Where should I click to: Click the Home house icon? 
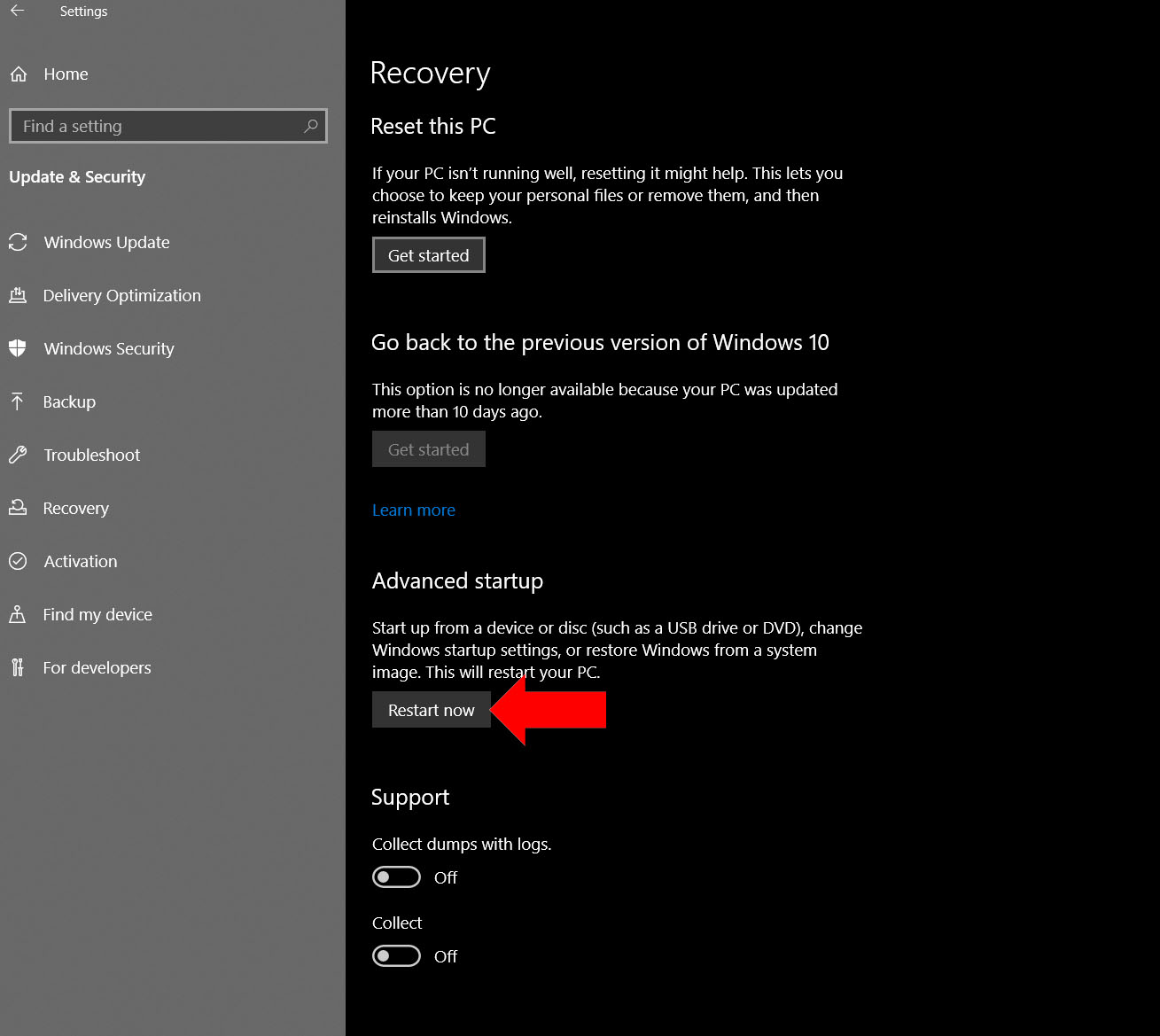tap(19, 74)
